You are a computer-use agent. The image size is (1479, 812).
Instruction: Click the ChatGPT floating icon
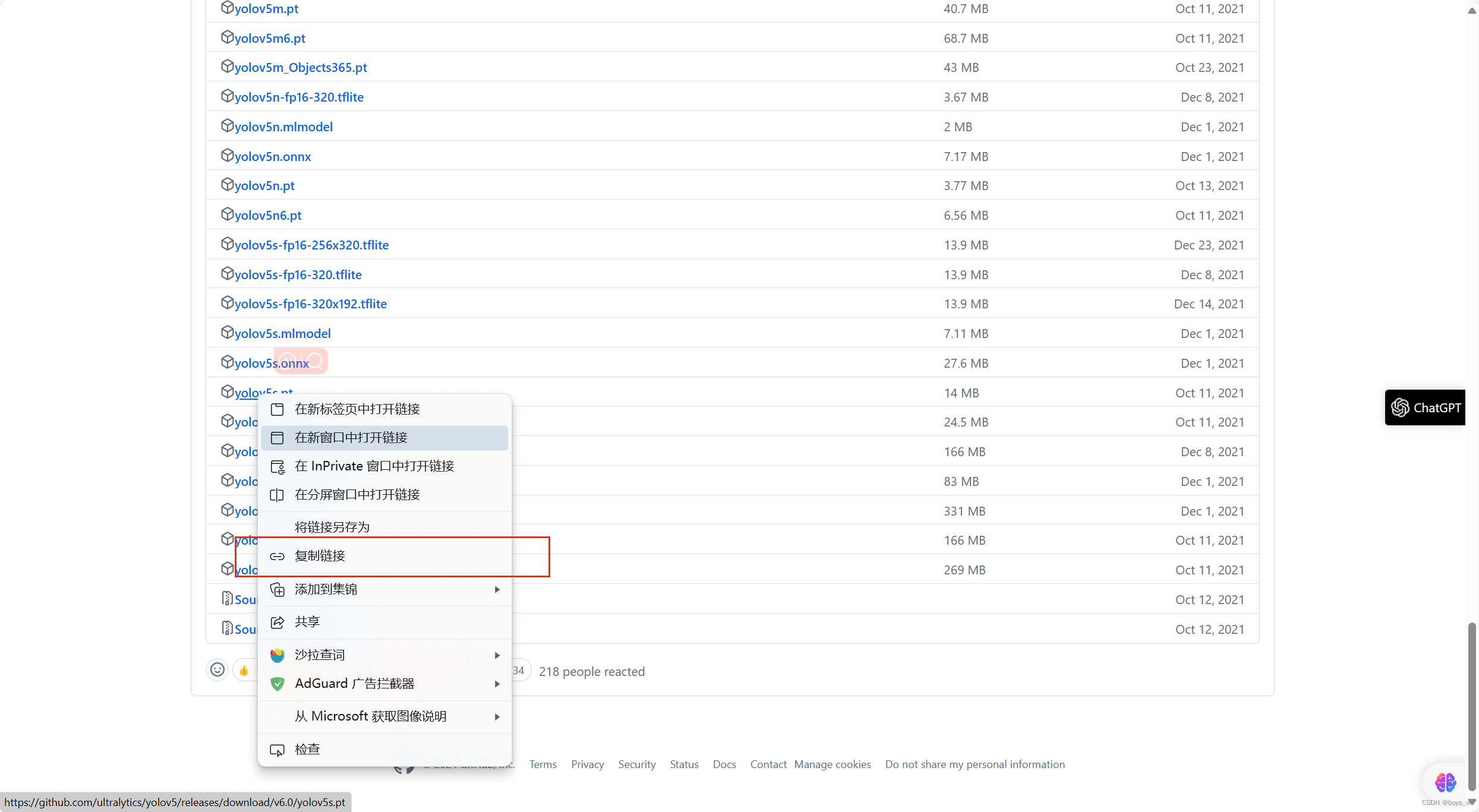tap(1425, 407)
